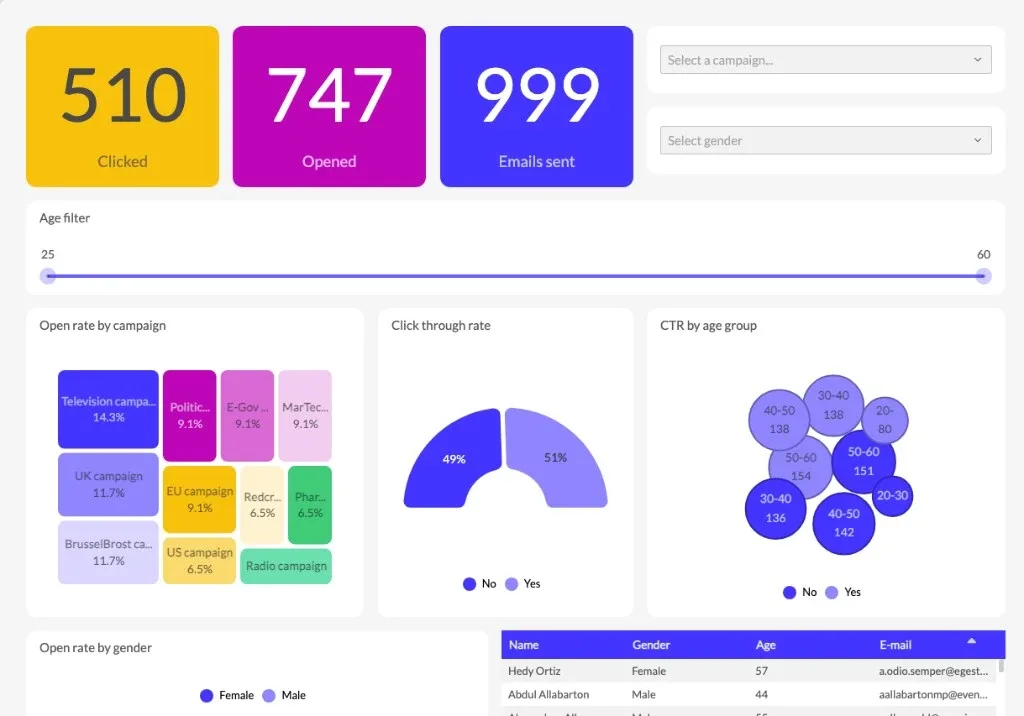Click the a.odio.semper@egest... email cell
The width and height of the screenshot is (1024, 716).
click(933, 671)
